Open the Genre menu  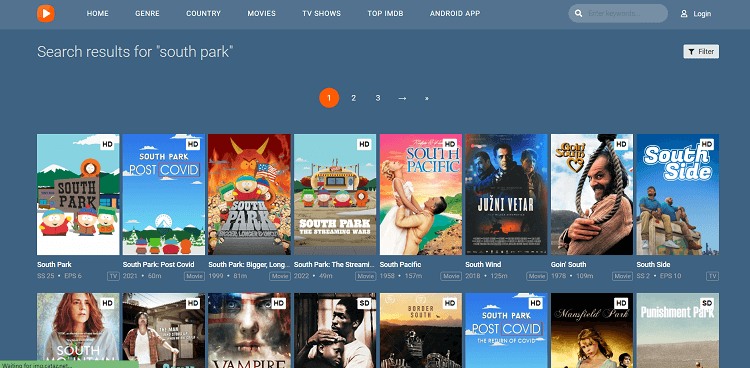point(147,13)
